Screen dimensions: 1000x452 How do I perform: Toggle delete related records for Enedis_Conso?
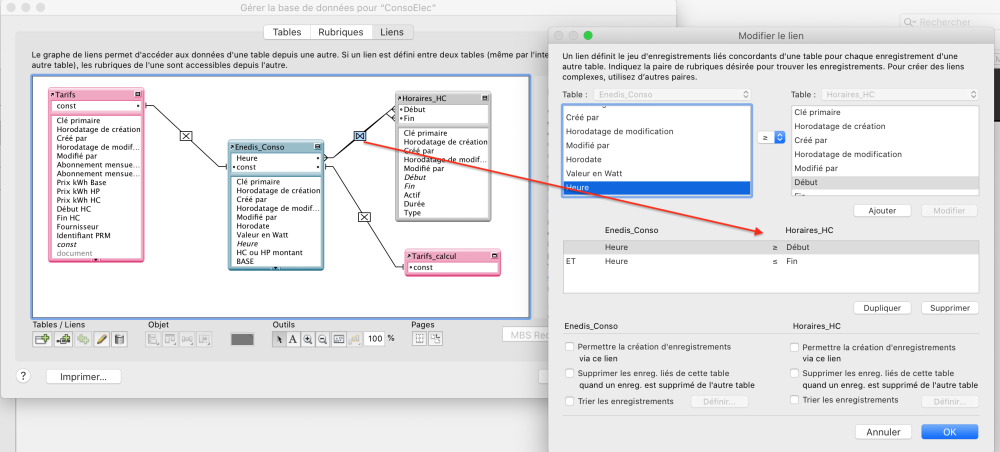point(570,374)
